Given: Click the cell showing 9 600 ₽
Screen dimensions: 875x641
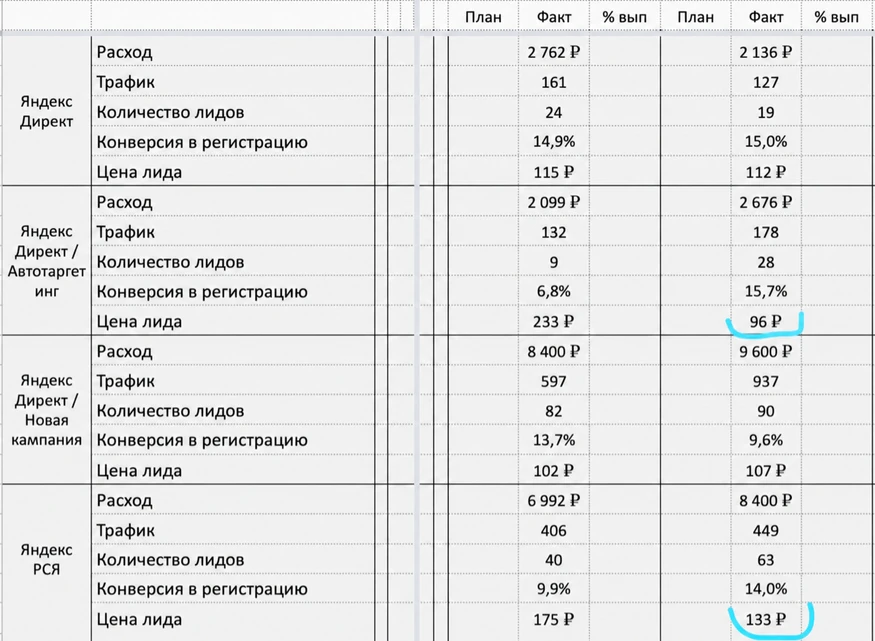Looking at the screenshot, I should pos(766,351).
